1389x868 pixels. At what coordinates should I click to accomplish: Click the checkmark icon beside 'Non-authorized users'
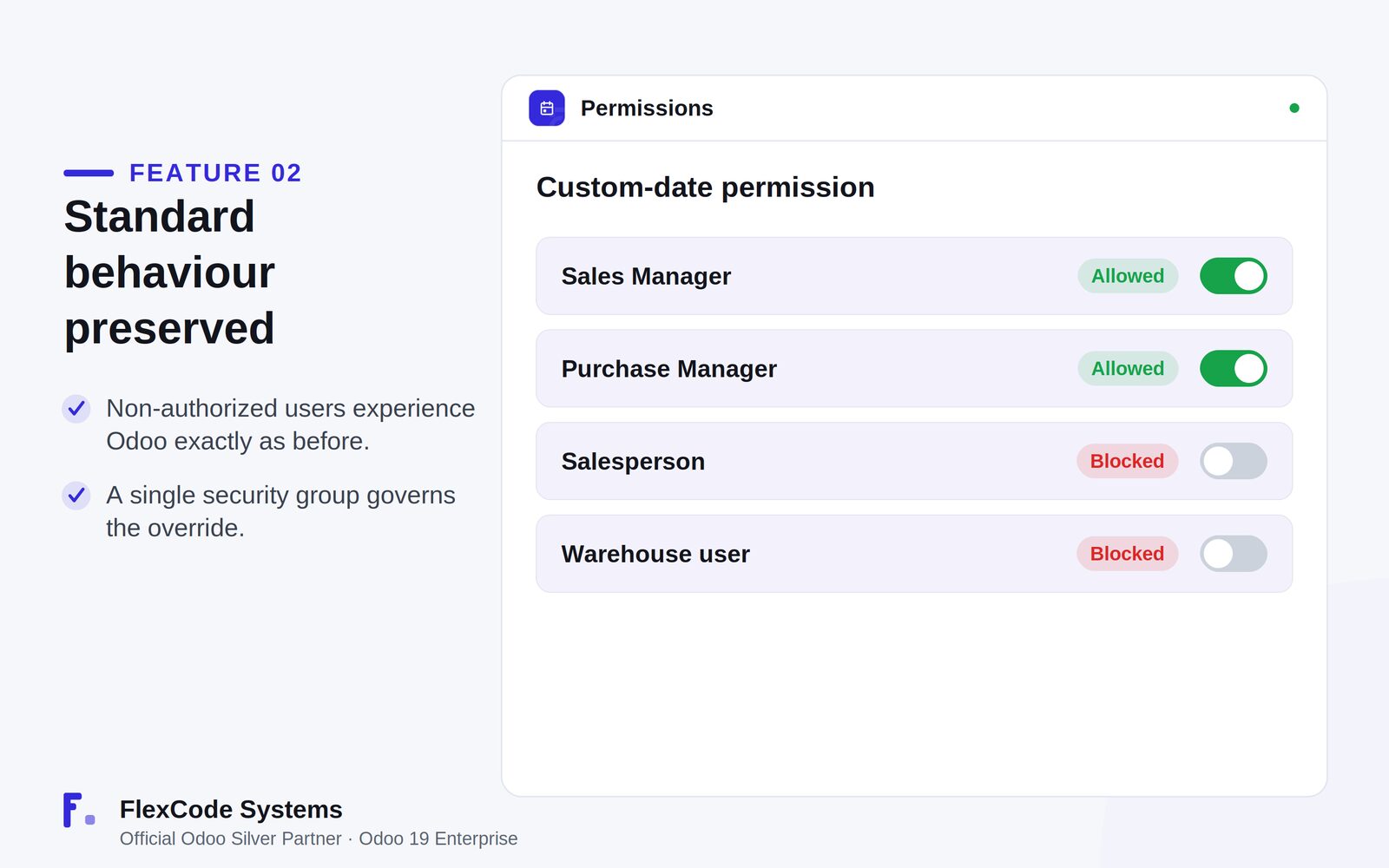[x=76, y=409]
